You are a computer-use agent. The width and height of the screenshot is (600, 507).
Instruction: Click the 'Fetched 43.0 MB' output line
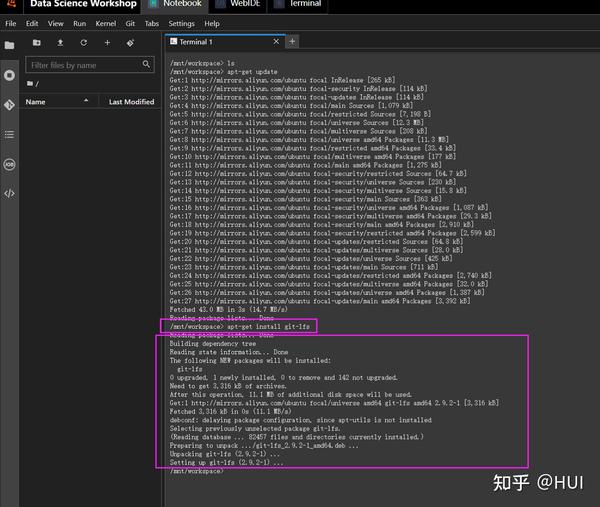pyautogui.click(x=228, y=309)
